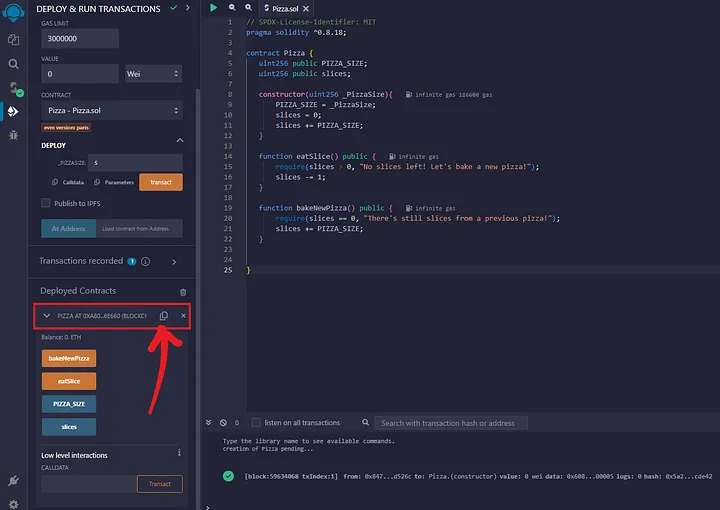
Task: Click the zoom out magnifier icon
Action: [232, 7]
